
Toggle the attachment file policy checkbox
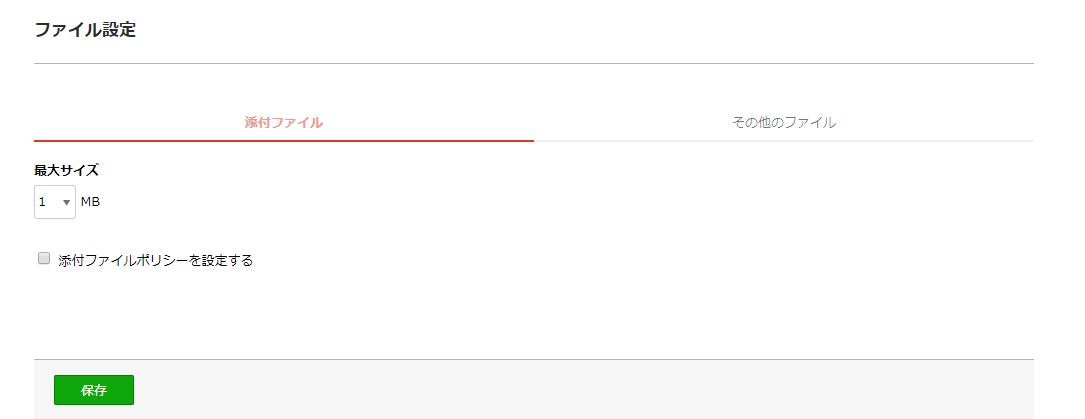coord(44,259)
